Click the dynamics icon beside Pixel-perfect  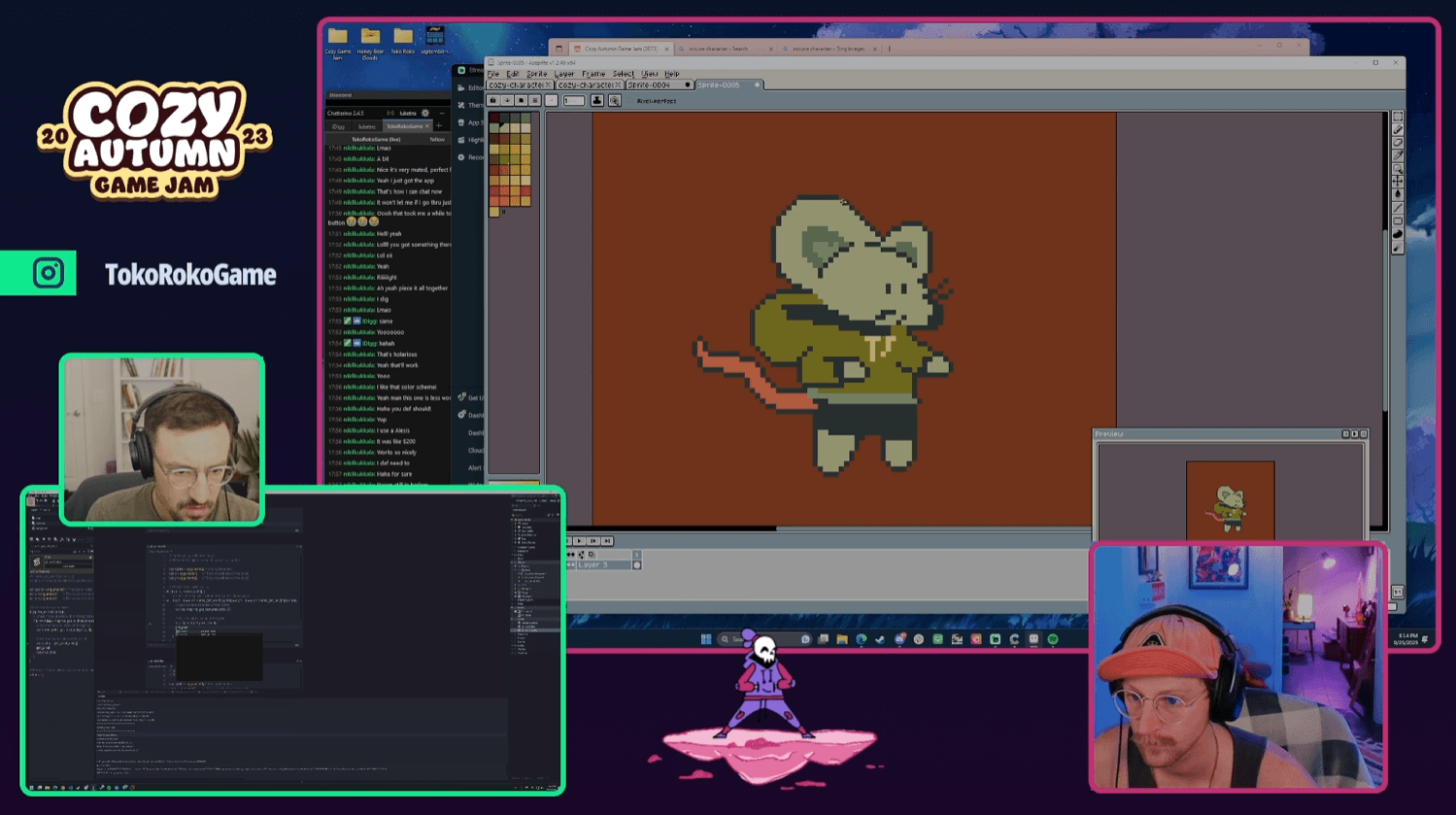pyautogui.click(x=615, y=100)
